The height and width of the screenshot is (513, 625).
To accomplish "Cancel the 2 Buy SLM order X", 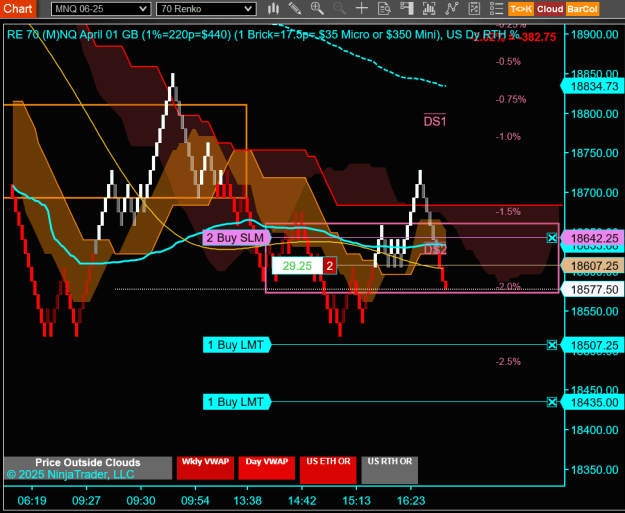I will point(552,238).
